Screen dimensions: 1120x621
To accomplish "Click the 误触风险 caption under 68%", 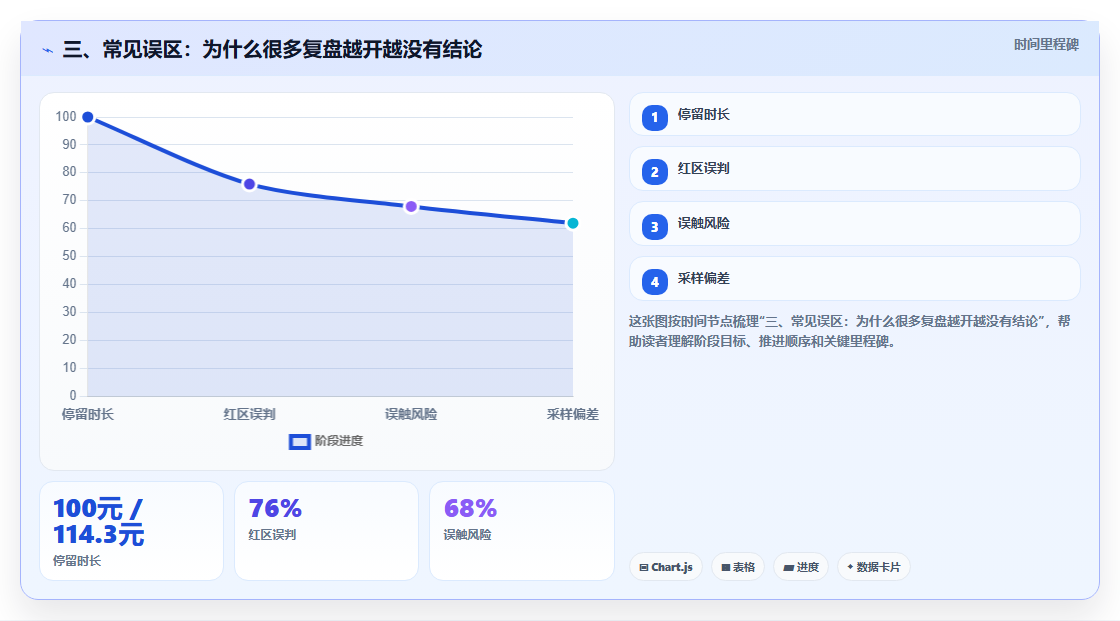I will (x=467, y=535).
